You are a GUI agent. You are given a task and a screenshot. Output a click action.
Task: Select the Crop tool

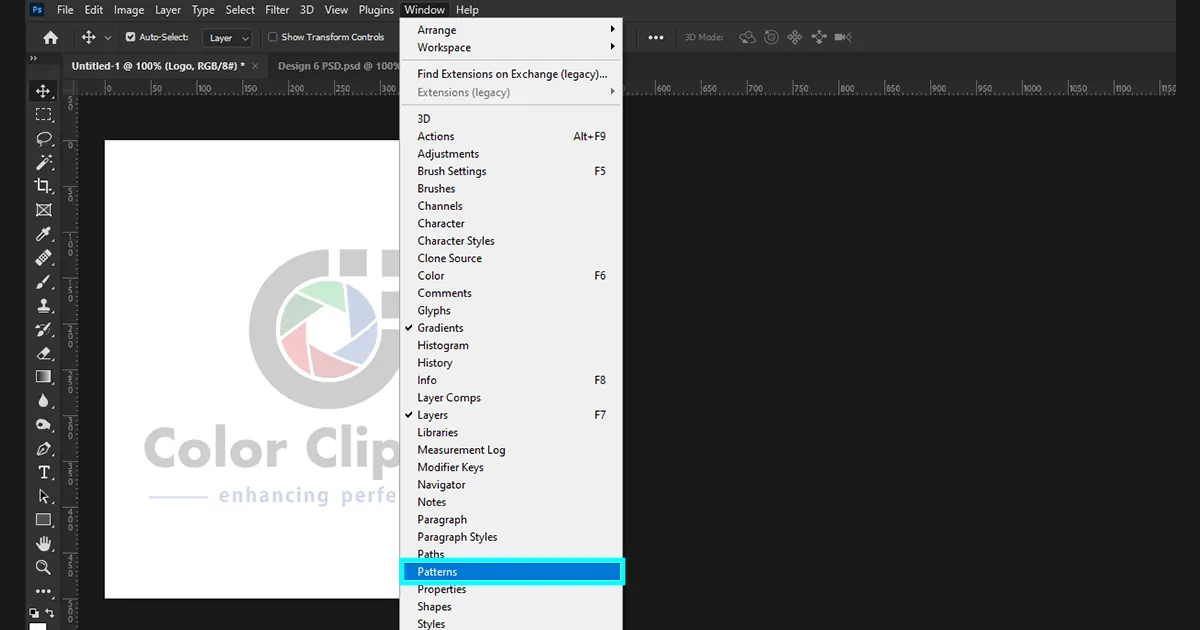42,186
